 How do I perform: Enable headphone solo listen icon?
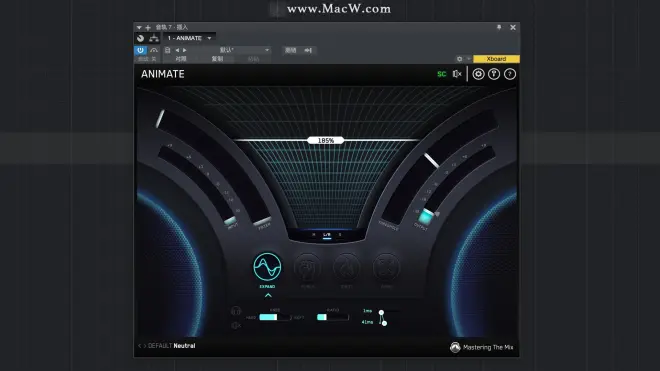click(236, 311)
